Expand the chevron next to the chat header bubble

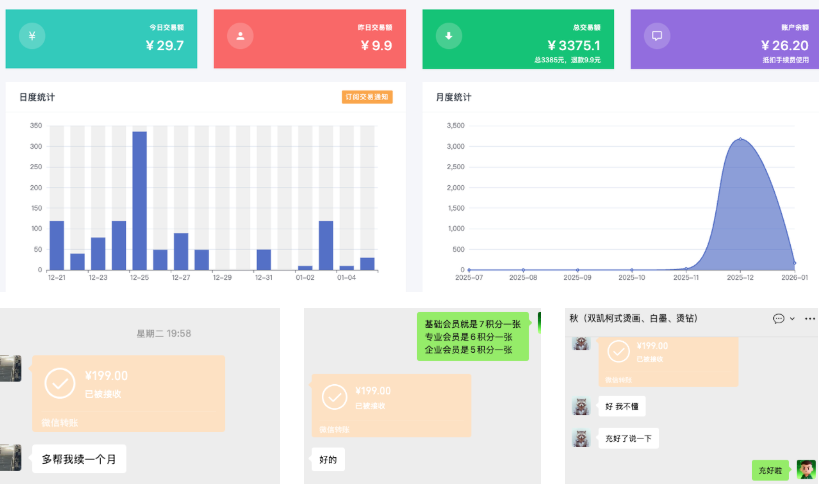(792, 319)
